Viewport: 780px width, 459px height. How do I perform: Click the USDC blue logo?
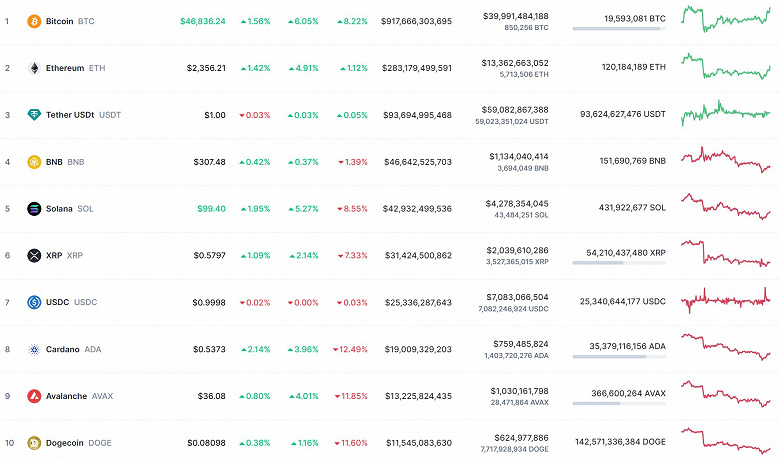34,302
